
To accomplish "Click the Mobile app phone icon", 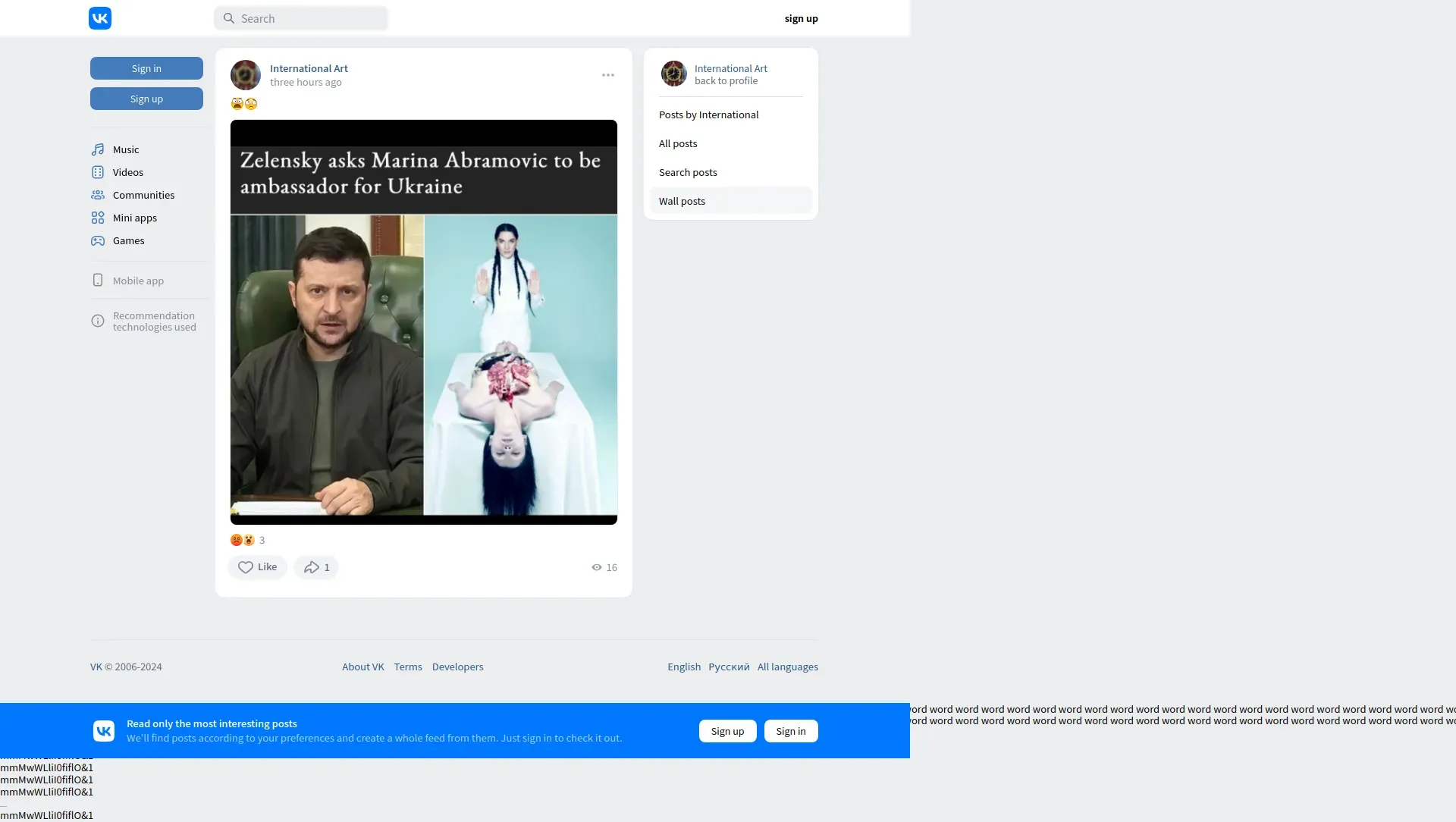I will [x=98, y=281].
